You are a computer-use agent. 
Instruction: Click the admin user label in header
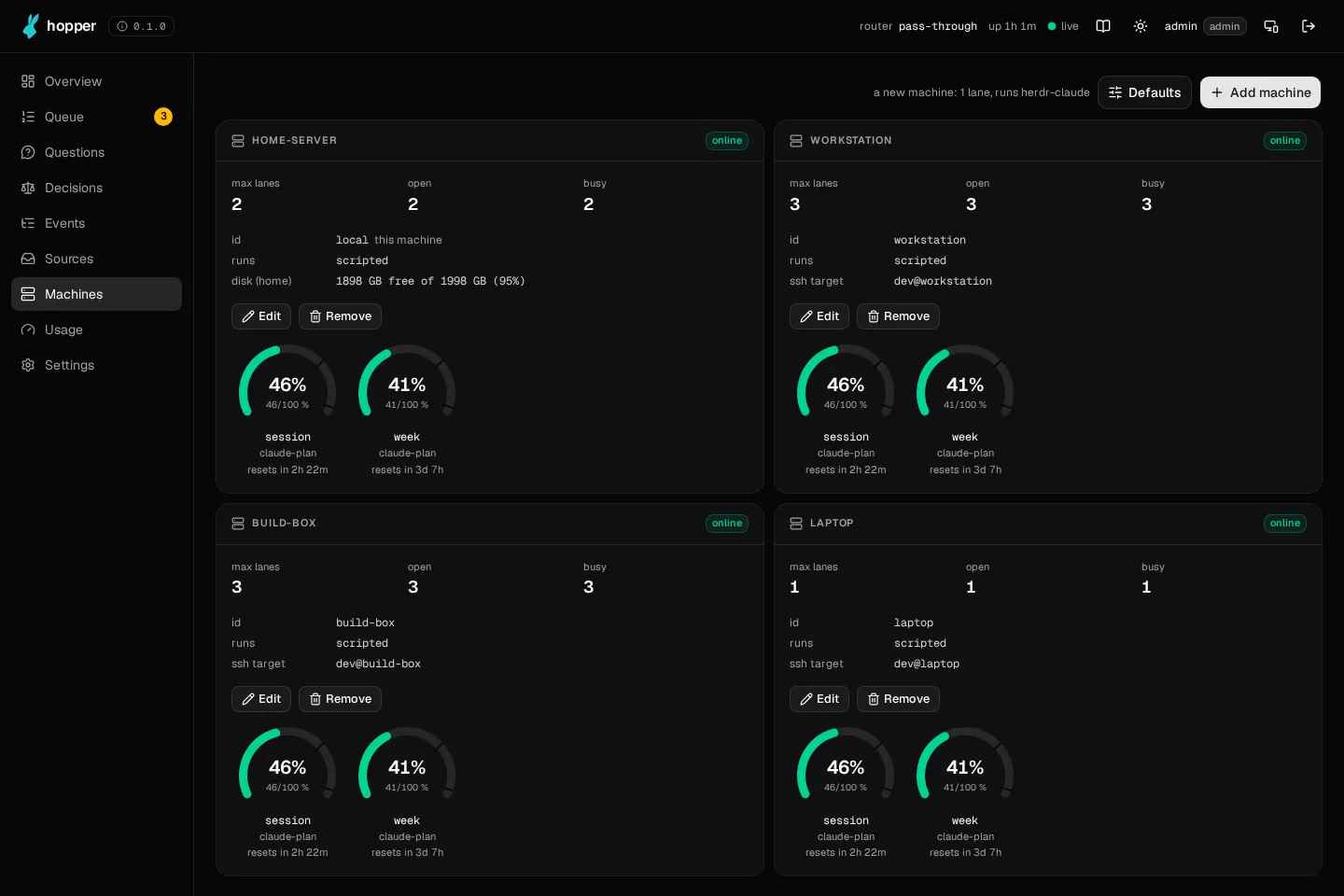point(1181,26)
